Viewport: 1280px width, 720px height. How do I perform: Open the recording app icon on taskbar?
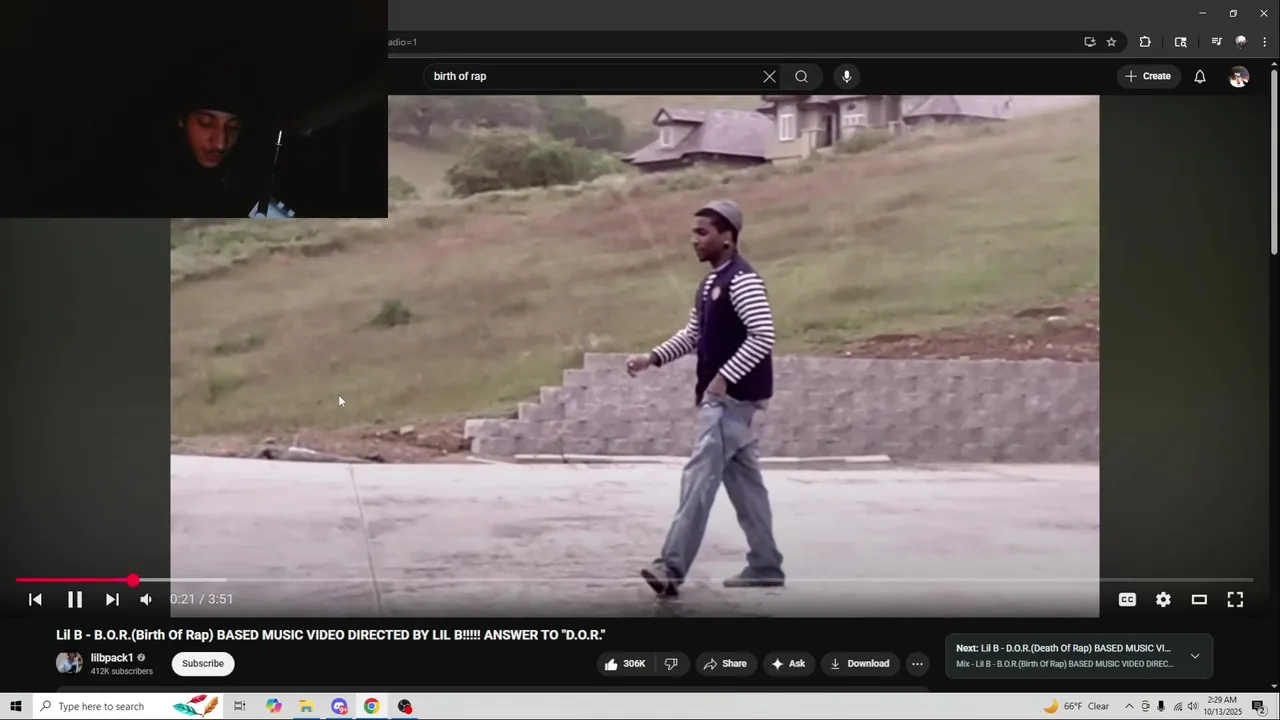point(405,706)
